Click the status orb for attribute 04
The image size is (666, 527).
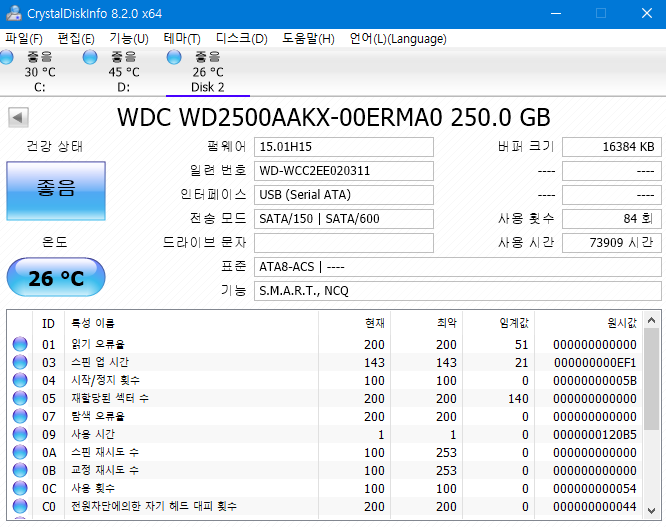coord(20,380)
